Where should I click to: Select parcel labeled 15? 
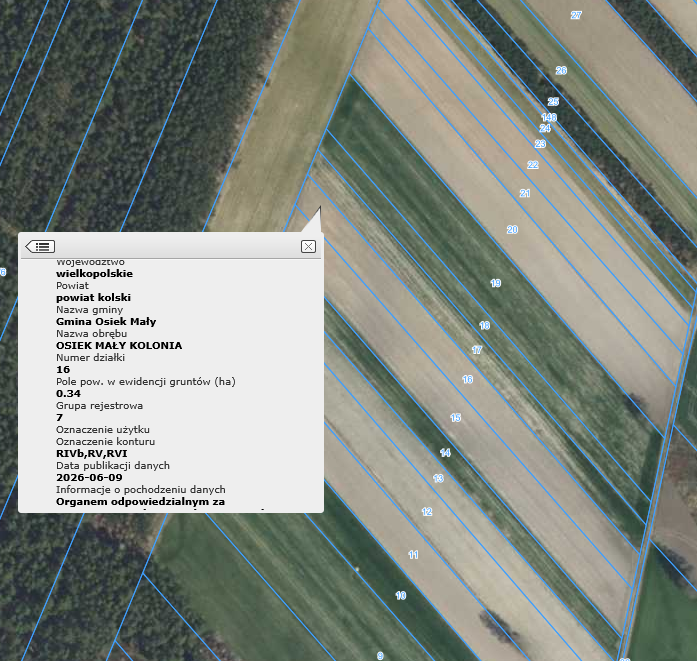(x=455, y=417)
